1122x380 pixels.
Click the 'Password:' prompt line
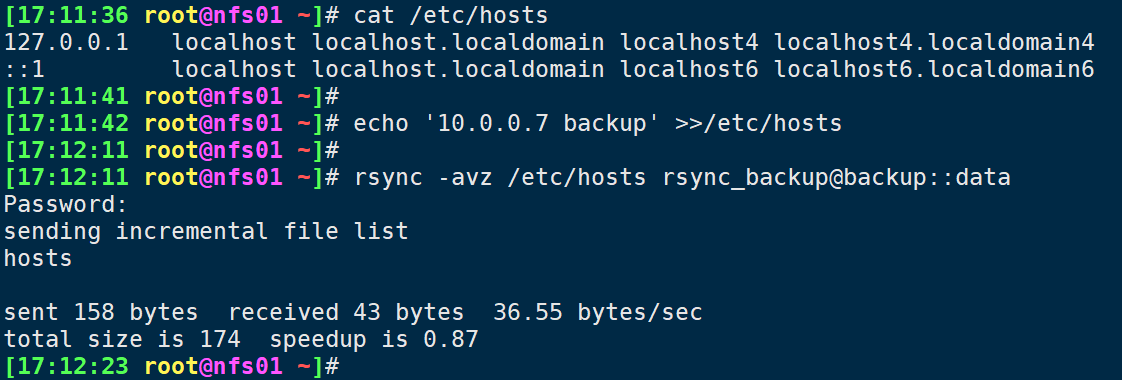(x=66, y=205)
